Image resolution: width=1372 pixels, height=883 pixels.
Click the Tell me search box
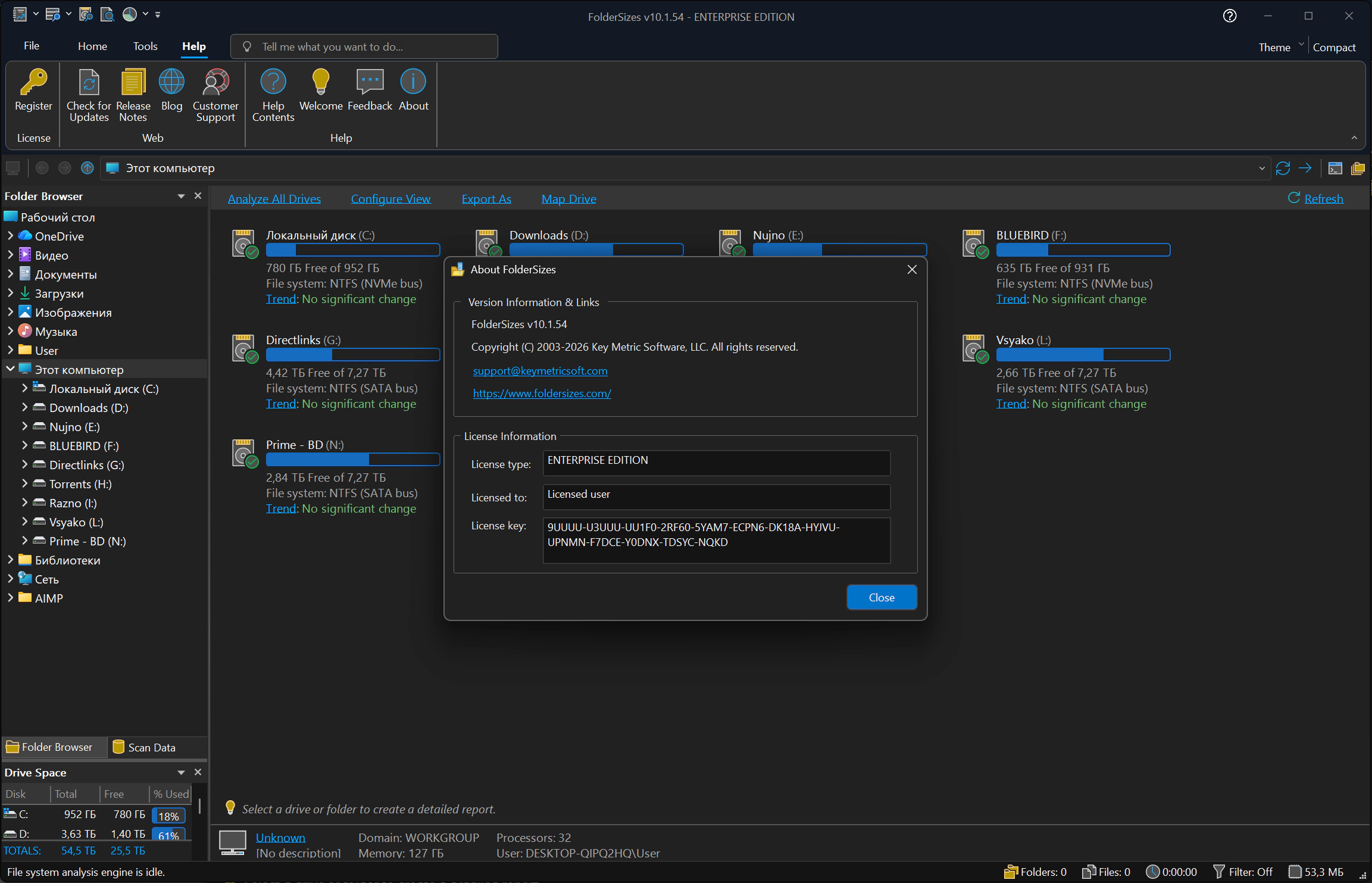364,46
